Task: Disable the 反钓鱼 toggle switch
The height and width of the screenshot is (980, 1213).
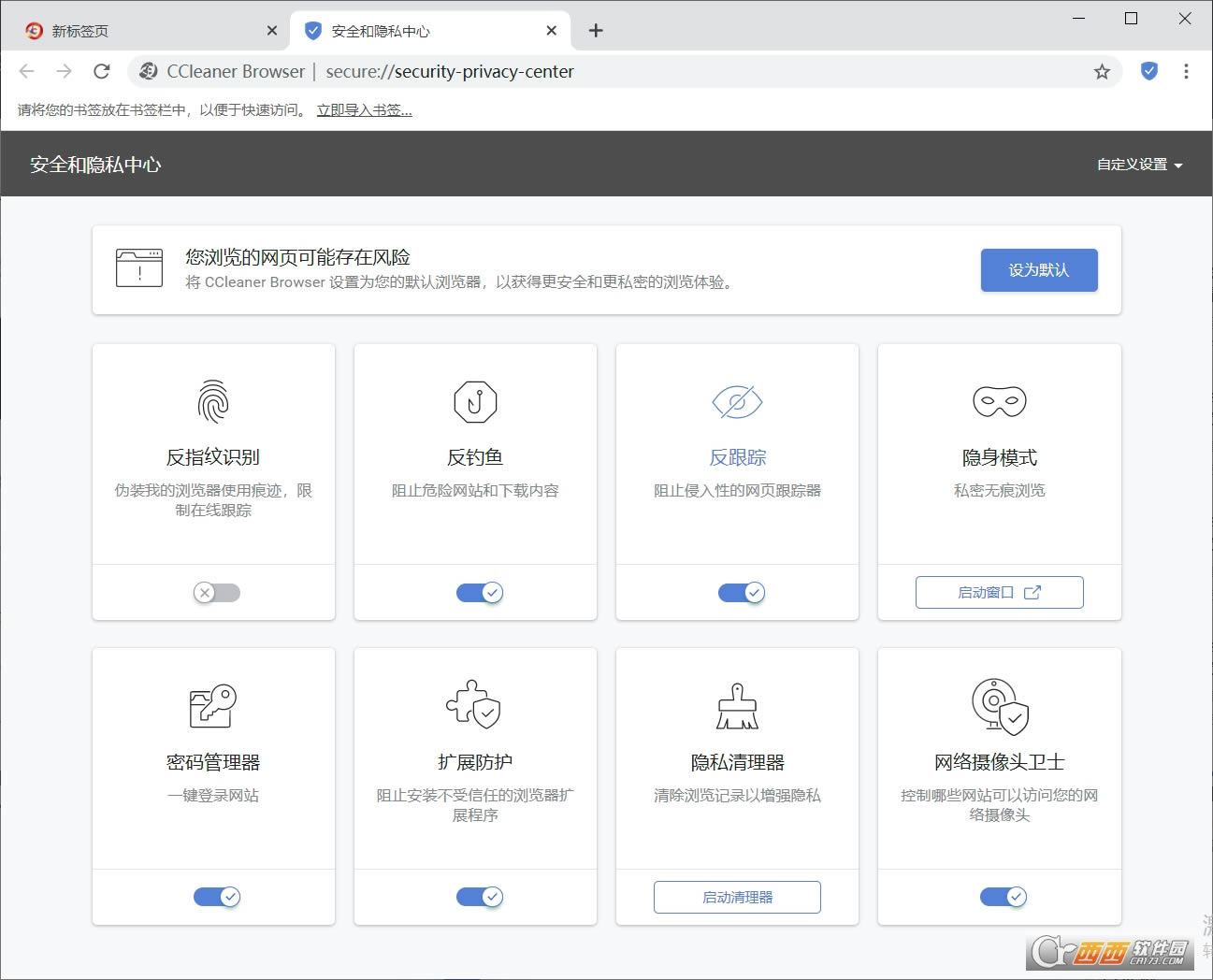Action: [480, 593]
